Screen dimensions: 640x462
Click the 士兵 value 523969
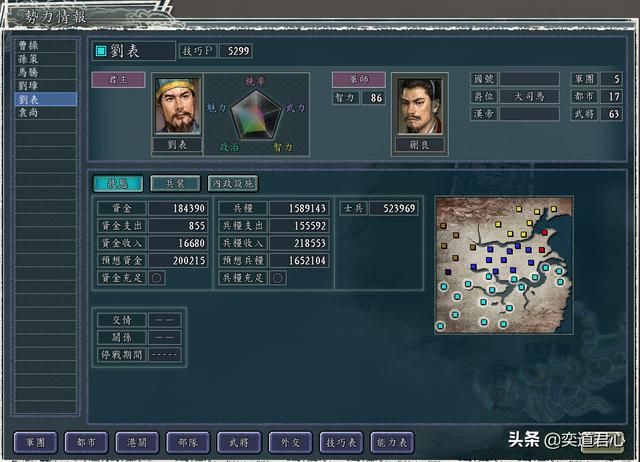(x=394, y=209)
